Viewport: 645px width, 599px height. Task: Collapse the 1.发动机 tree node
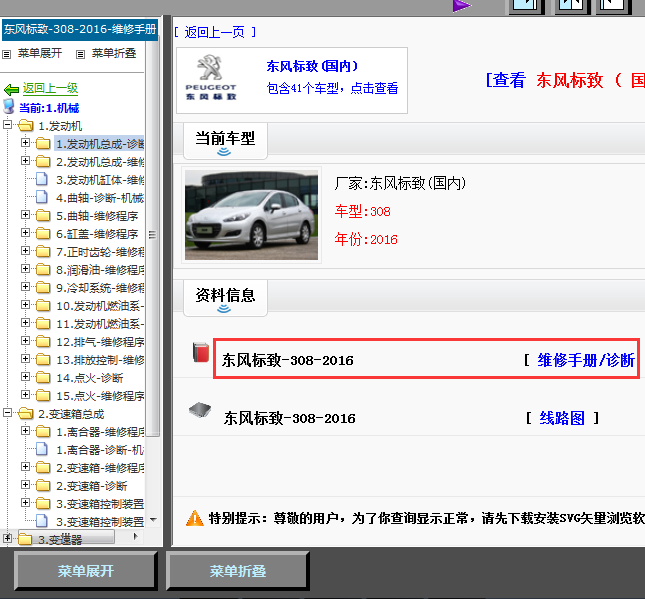[x=7, y=124]
